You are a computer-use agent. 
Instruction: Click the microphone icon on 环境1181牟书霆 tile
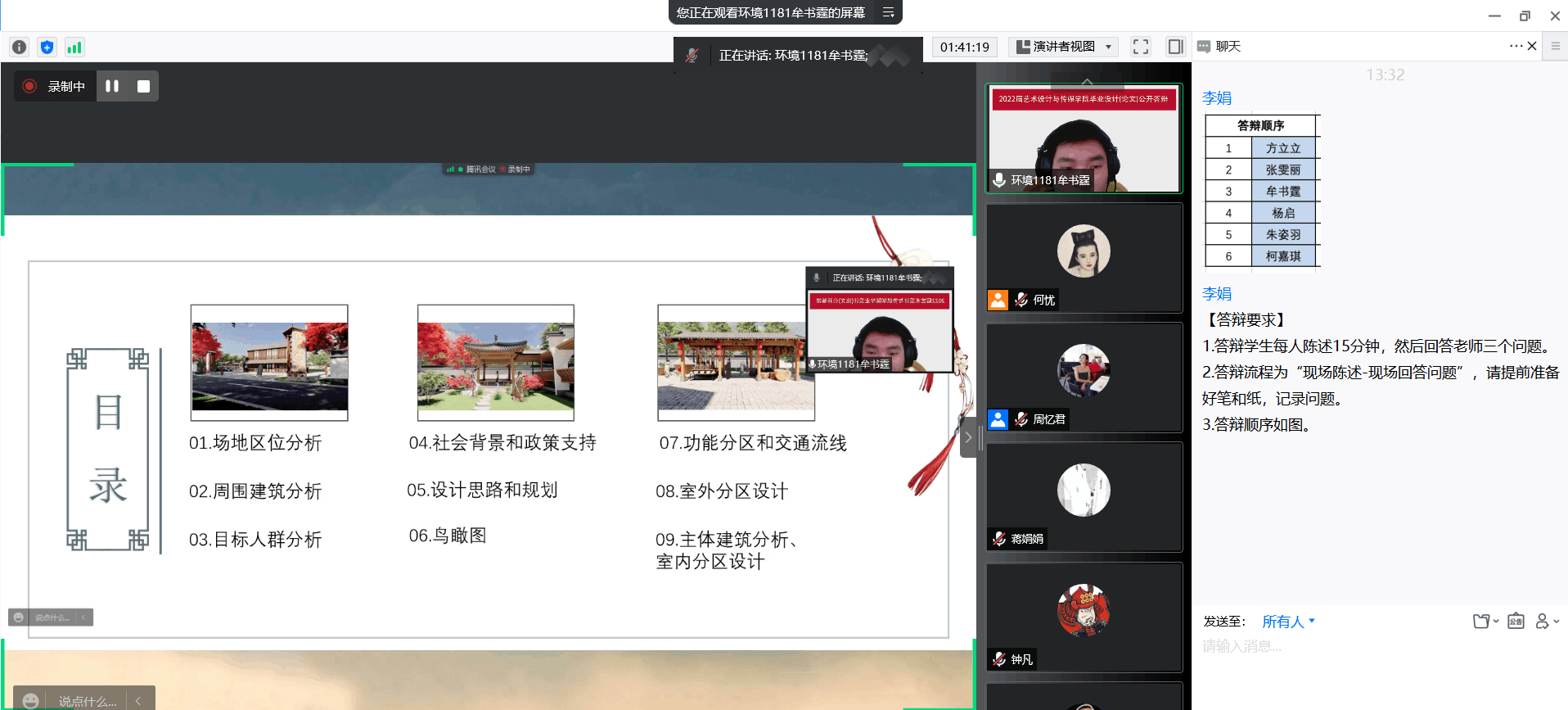click(999, 179)
